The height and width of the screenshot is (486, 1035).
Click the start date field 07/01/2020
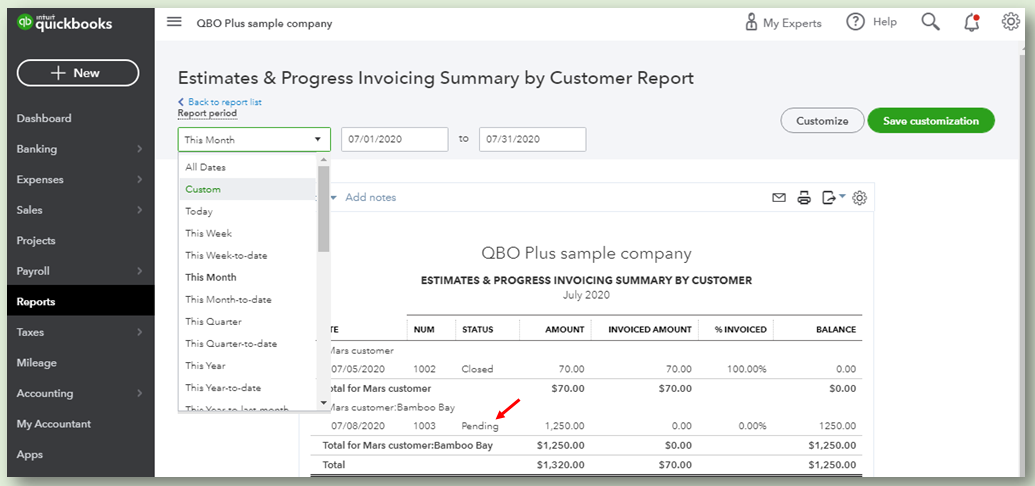394,139
